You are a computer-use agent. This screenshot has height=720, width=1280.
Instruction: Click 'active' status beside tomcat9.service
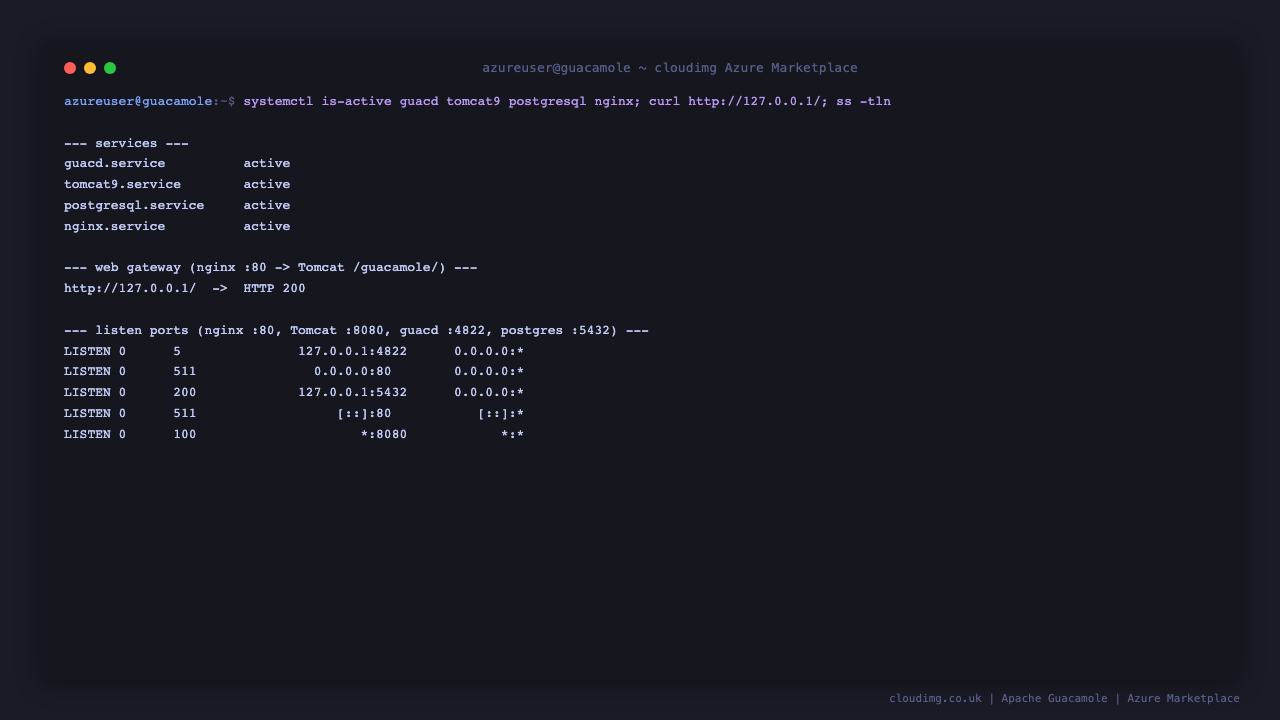(x=267, y=185)
